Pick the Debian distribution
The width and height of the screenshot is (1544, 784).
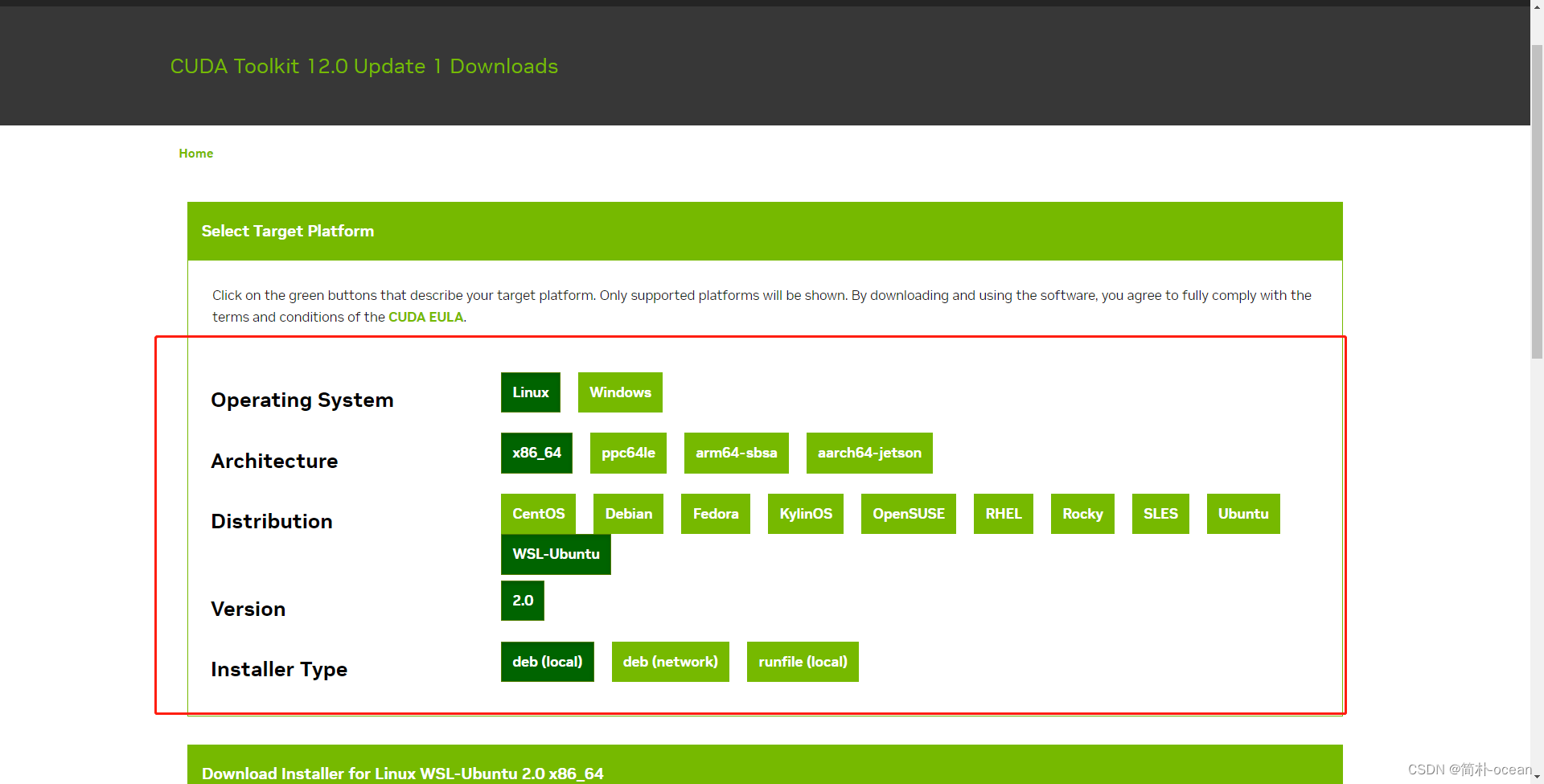628,514
